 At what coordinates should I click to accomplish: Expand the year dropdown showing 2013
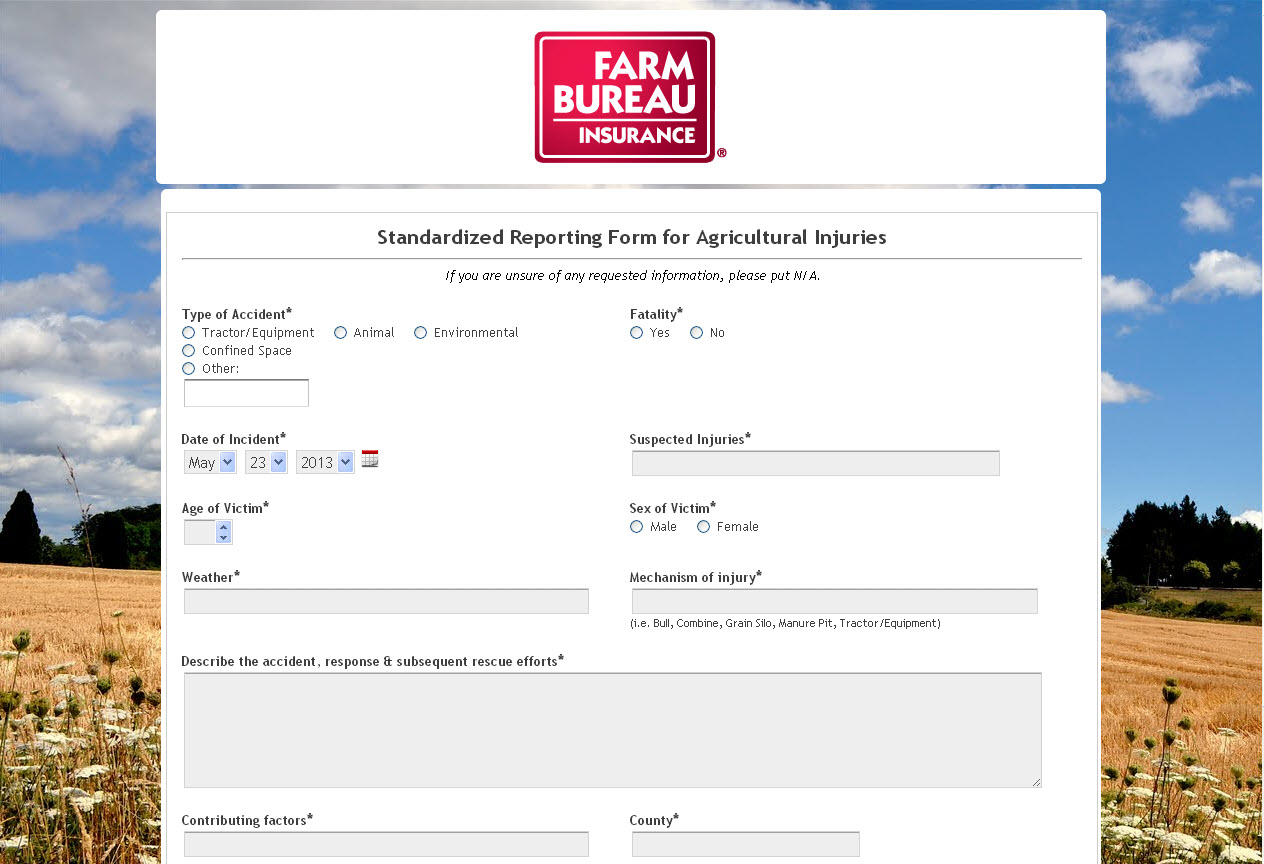click(325, 462)
